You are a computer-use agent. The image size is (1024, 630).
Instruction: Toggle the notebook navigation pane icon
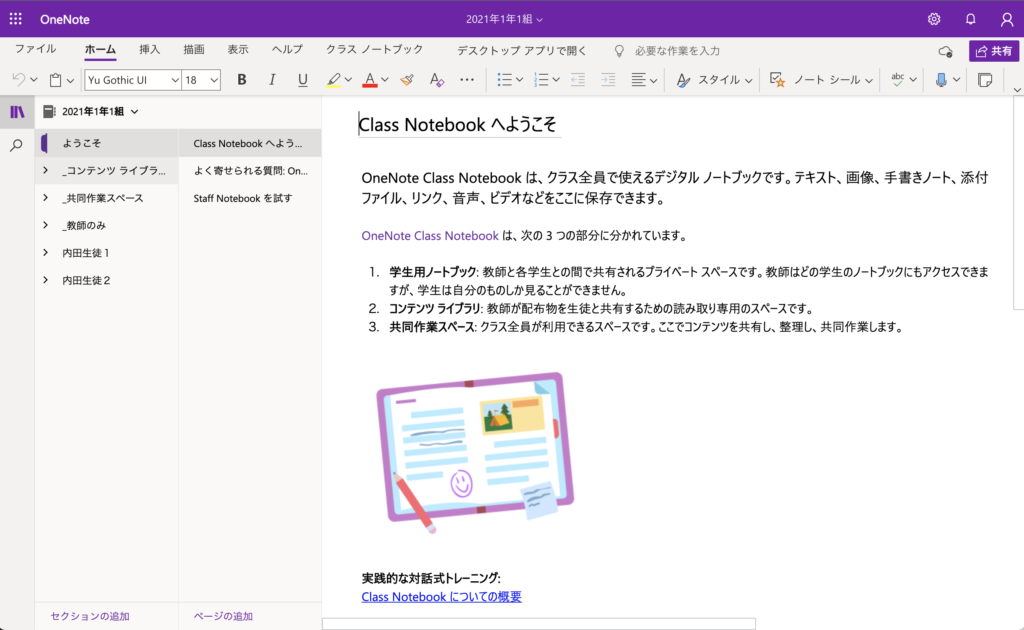(16, 112)
